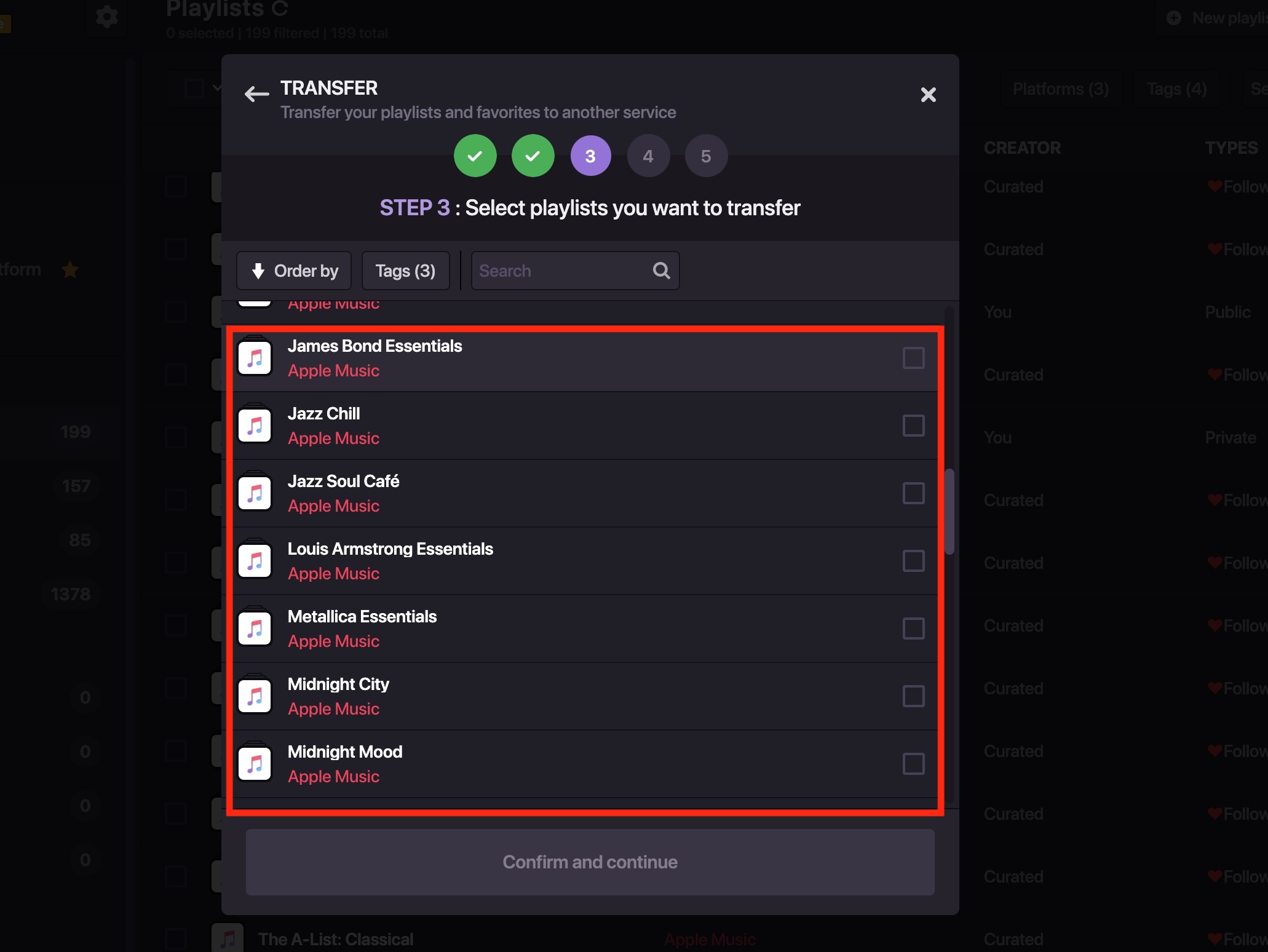
Task: Open the Order by dropdown
Action: [x=294, y=271]
